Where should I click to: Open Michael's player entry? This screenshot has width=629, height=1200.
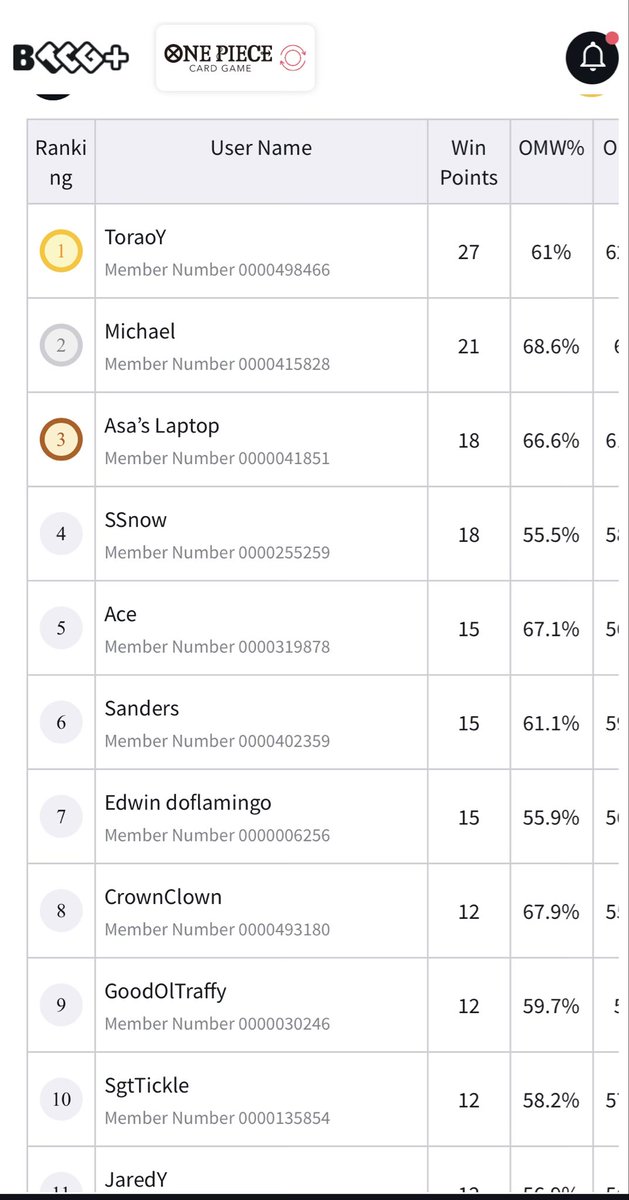[140, 331]
